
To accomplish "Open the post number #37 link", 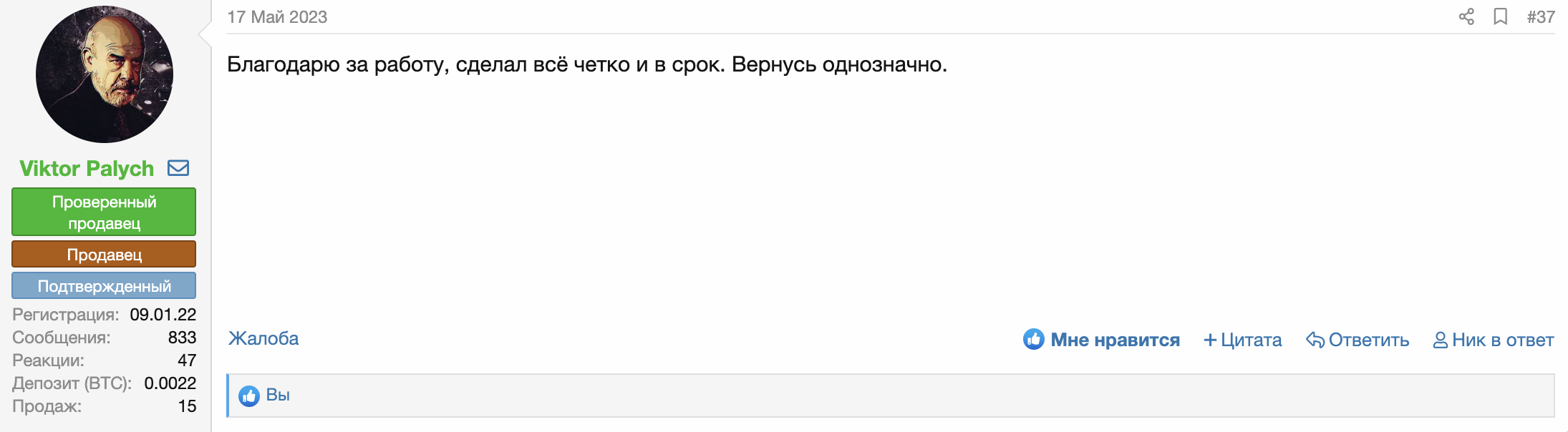I will click(x=1541, y=16).
